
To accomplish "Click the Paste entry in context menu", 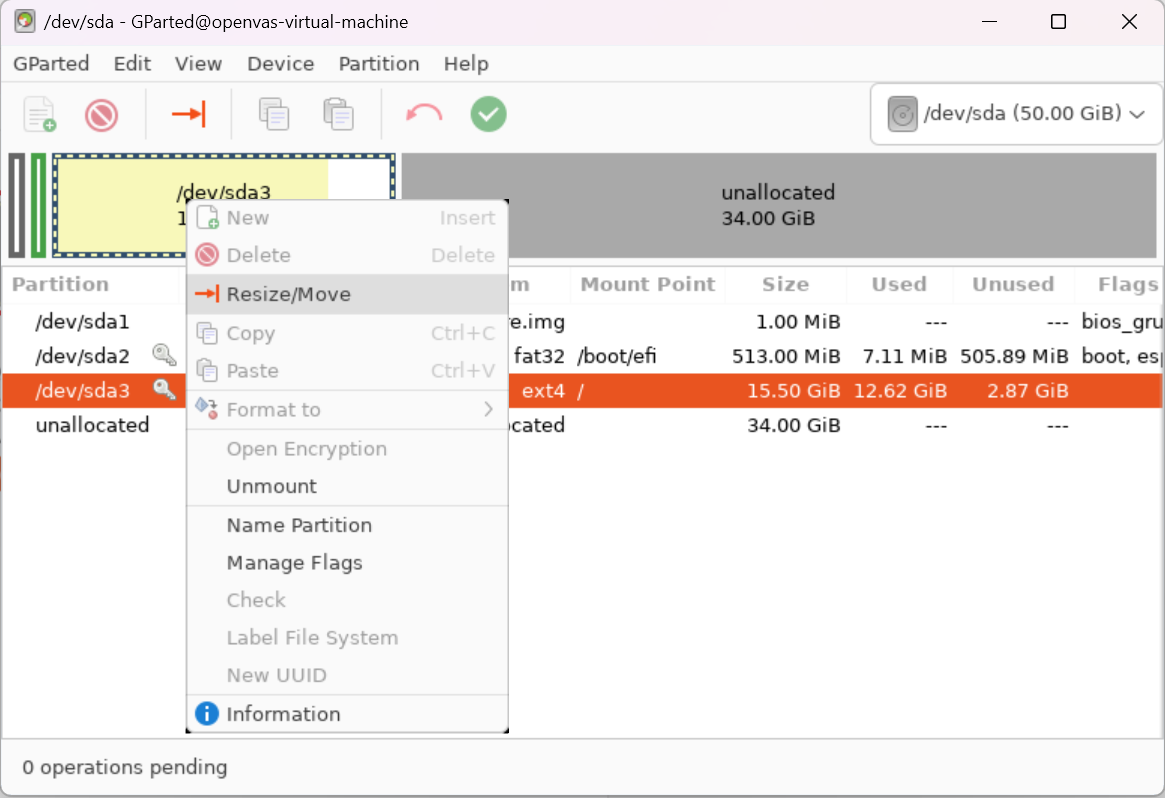I will pyautogui.click(x=347, y=370).
